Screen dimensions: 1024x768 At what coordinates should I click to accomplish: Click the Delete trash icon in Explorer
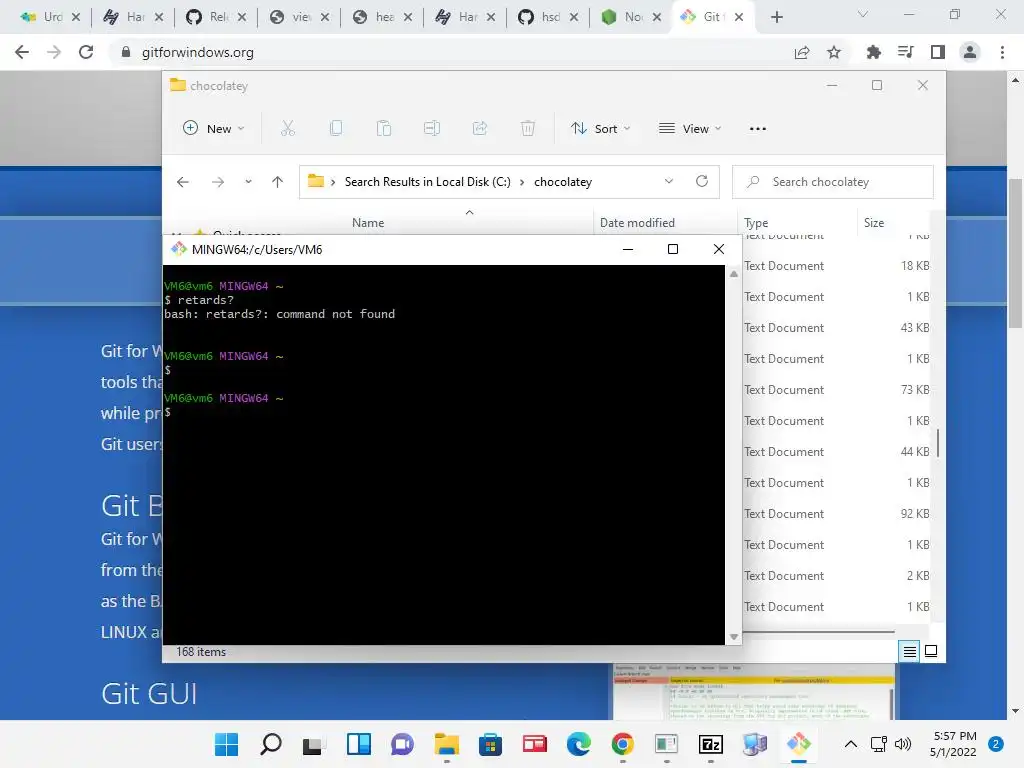click(528, 129)
